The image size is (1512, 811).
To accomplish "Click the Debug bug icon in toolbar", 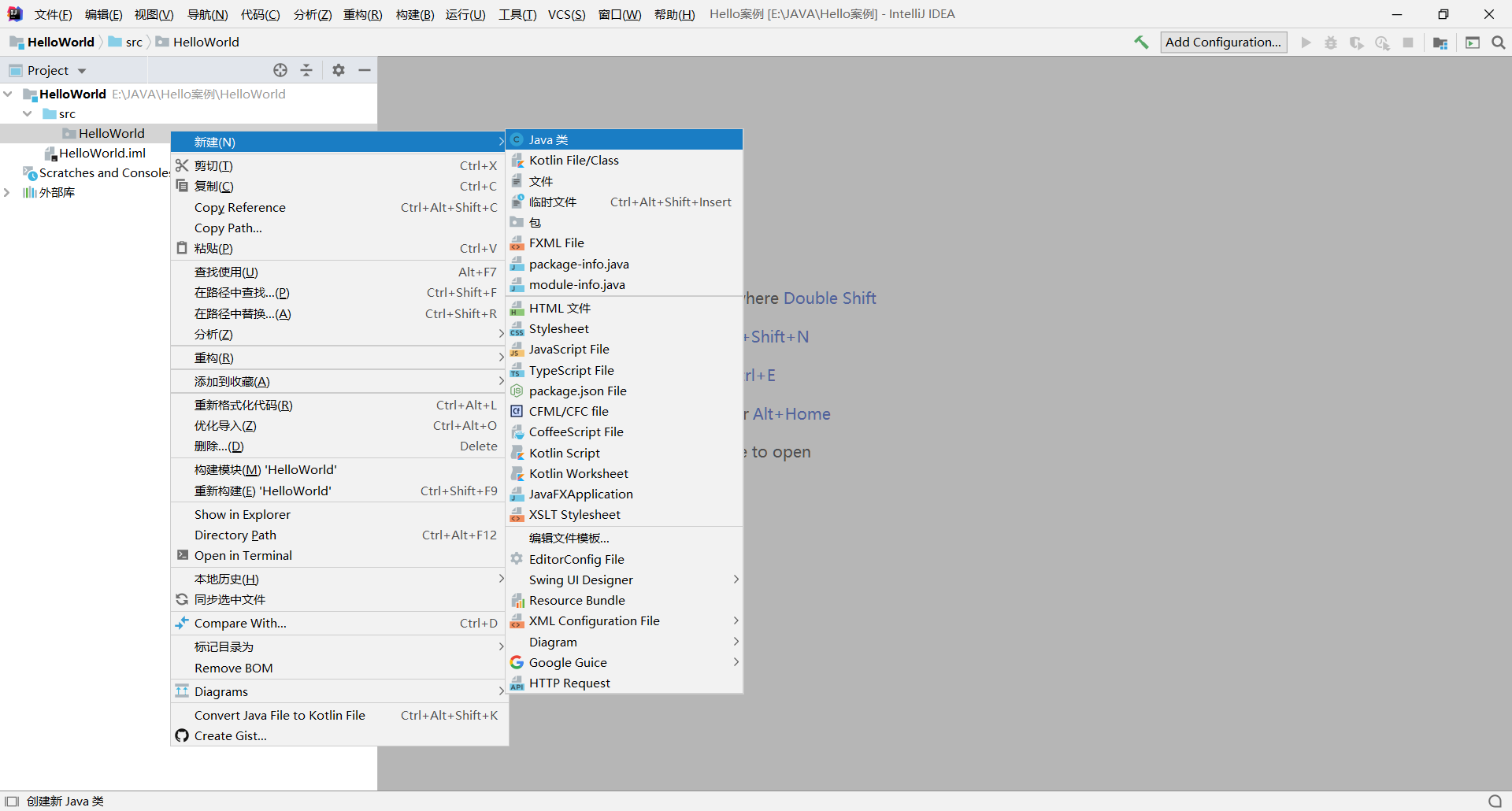I will (1331, 43).
